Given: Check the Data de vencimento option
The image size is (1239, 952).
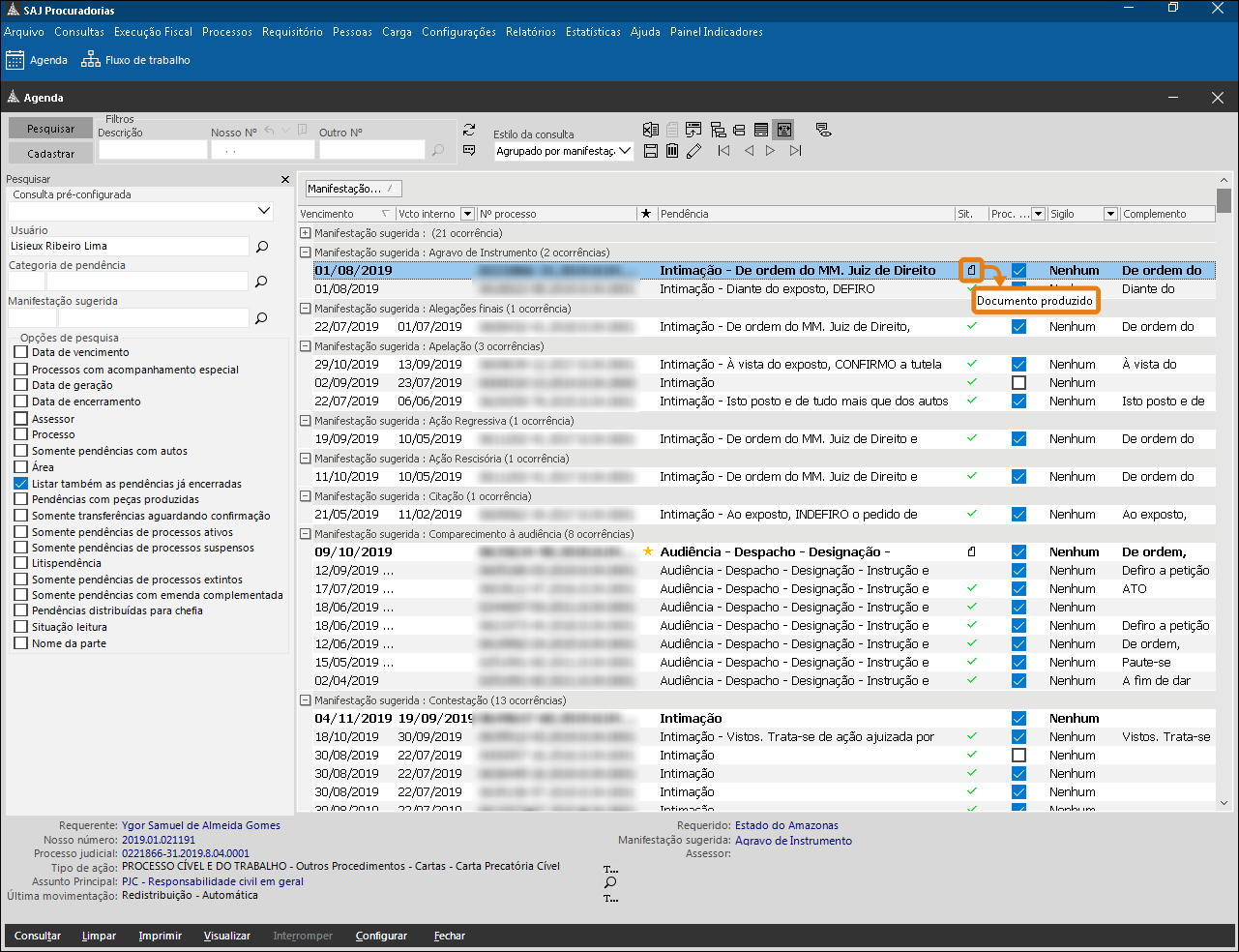Looking at the screenshot, I should pyautogui.click(x=21, y=352).
